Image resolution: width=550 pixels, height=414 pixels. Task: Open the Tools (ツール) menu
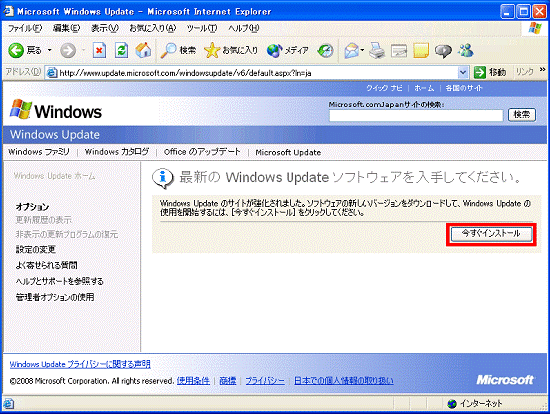coord(202,28)
